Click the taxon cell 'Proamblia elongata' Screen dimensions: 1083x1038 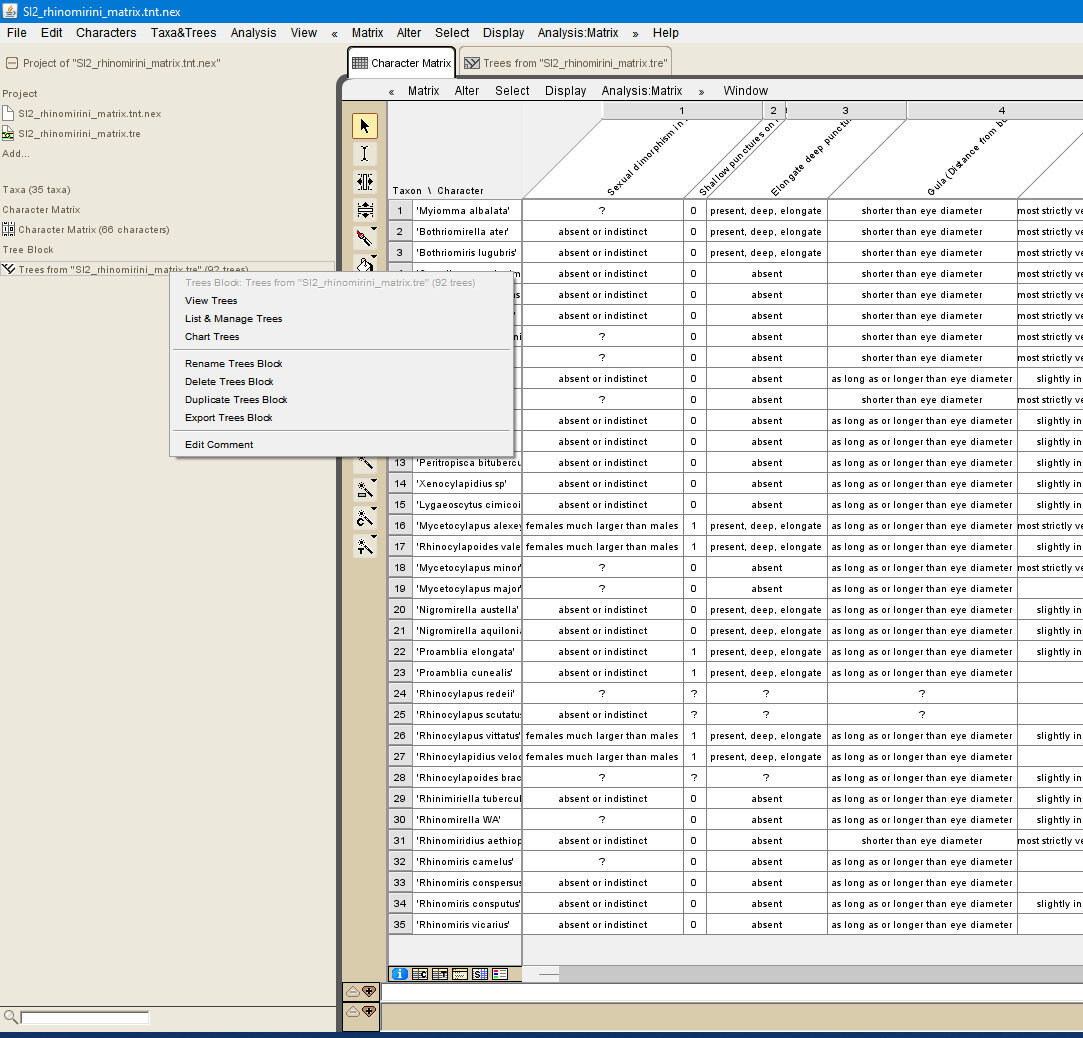[x=467, y=651]
